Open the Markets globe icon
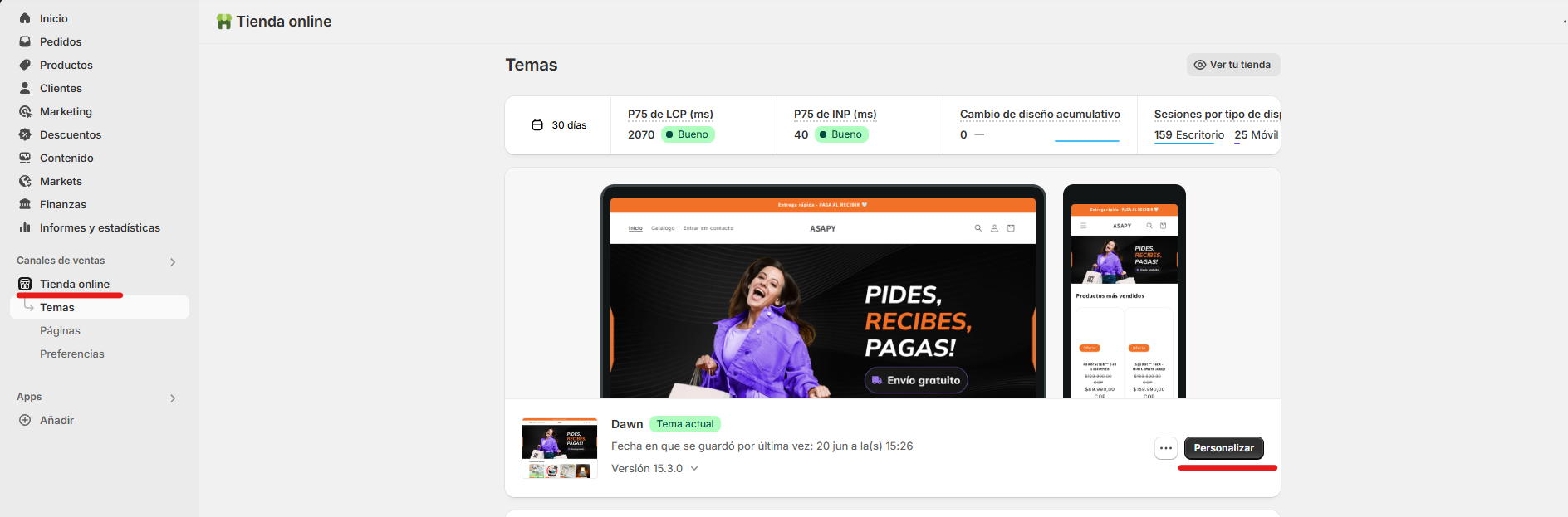 (x=25, y=181)
